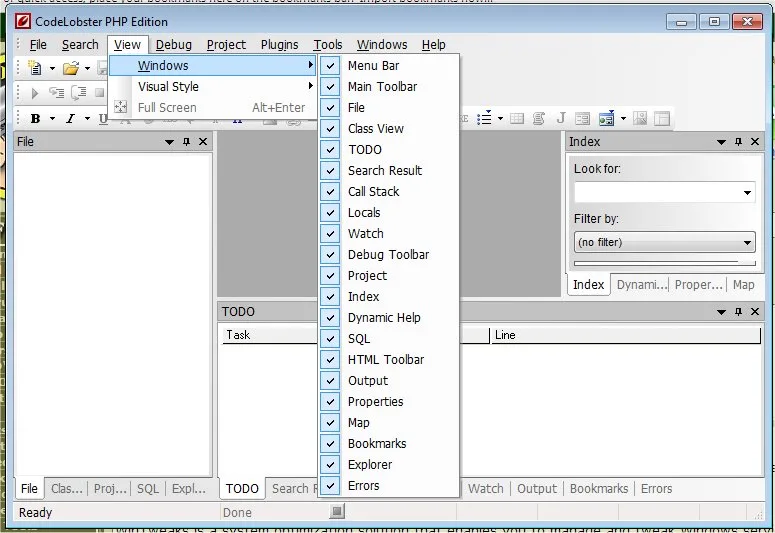Viewport: 775px width, 533px height.
Task: Click the Index panel horizontal scrollbar
Action: click(665, 264)
